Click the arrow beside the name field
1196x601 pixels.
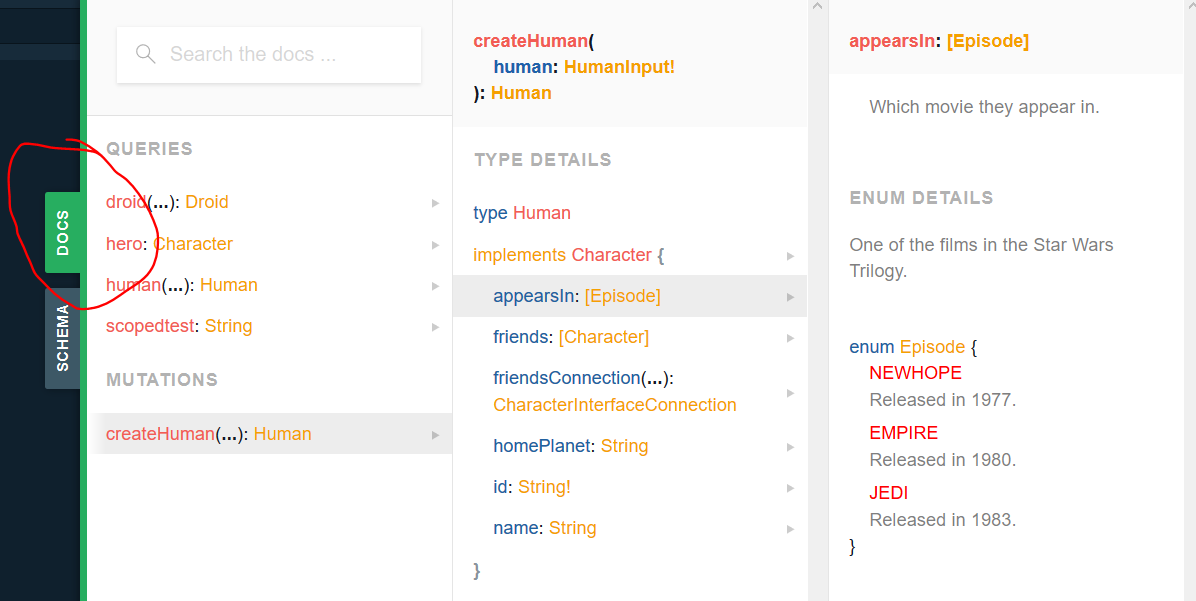[790, 529]
